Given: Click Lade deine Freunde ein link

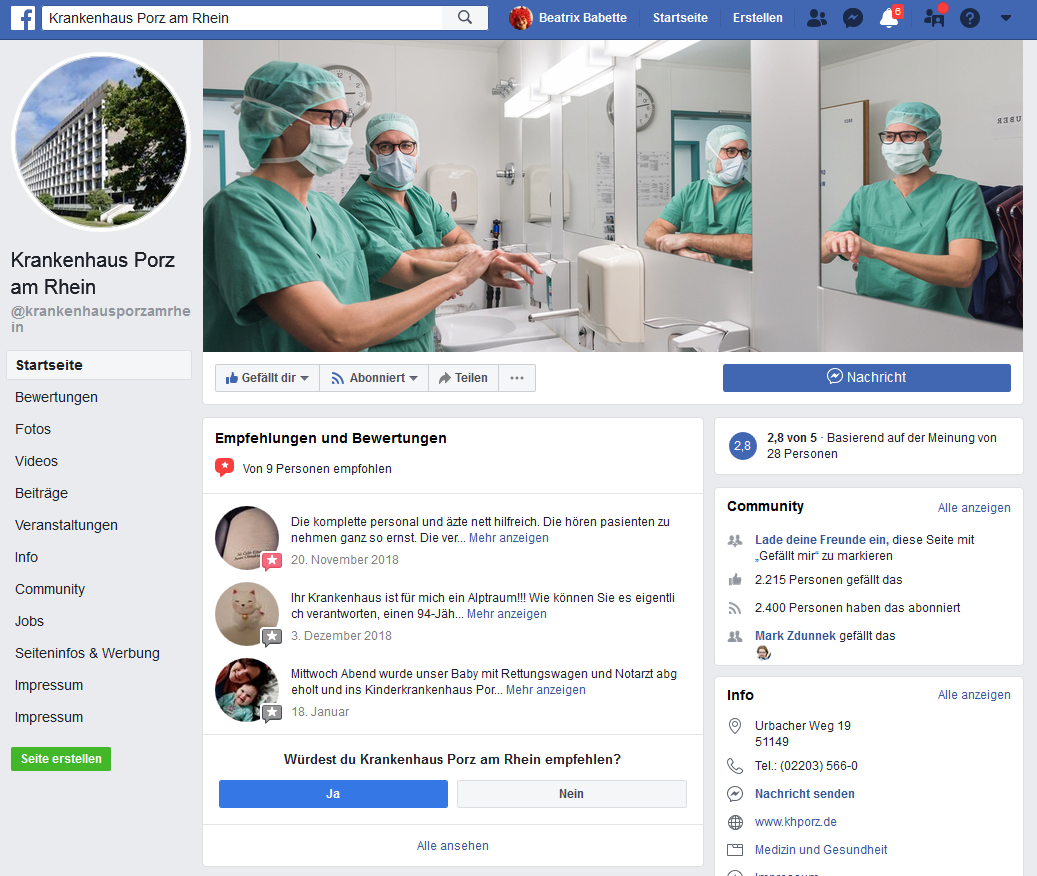Looking at the screenshot, I should coord(820,540).
